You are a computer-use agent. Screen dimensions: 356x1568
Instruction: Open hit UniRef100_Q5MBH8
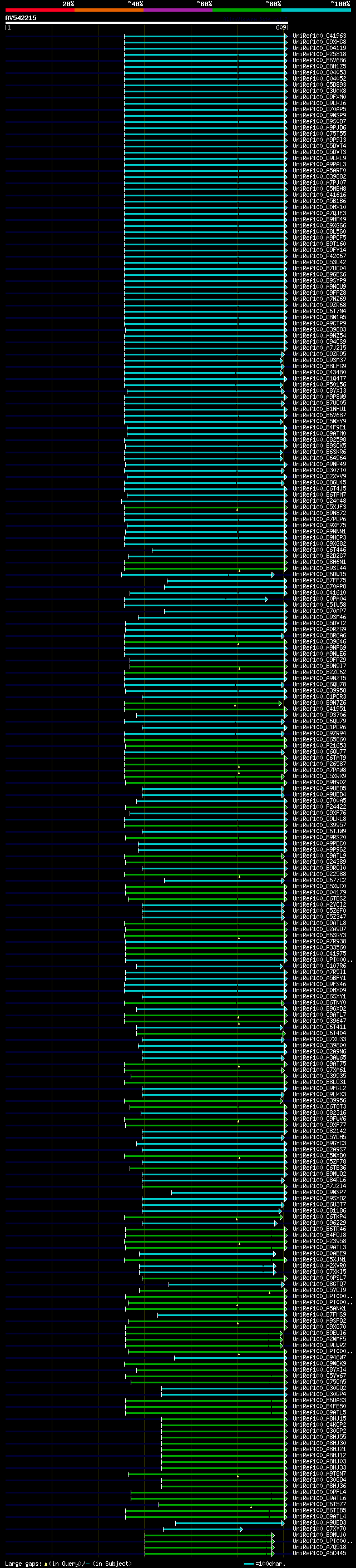click(x=319, y=189)
